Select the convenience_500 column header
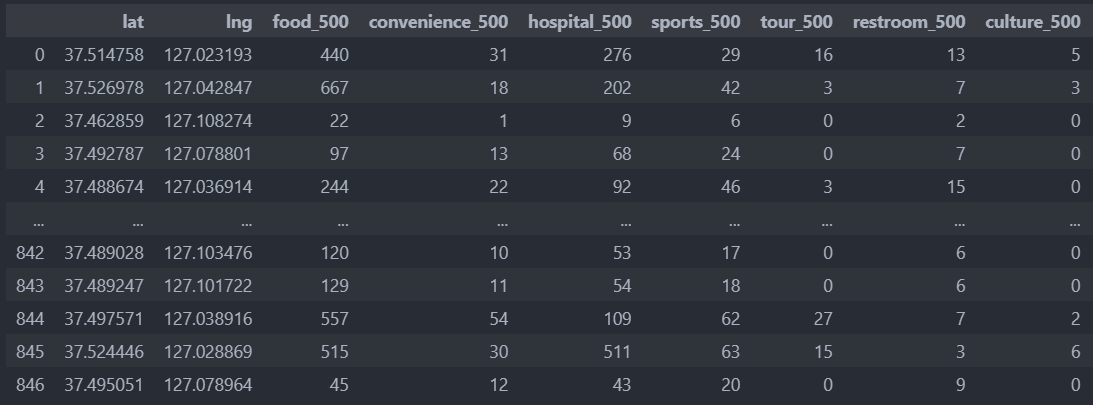Viewport: 1093px width, 405px height. (x=438, y=22)
